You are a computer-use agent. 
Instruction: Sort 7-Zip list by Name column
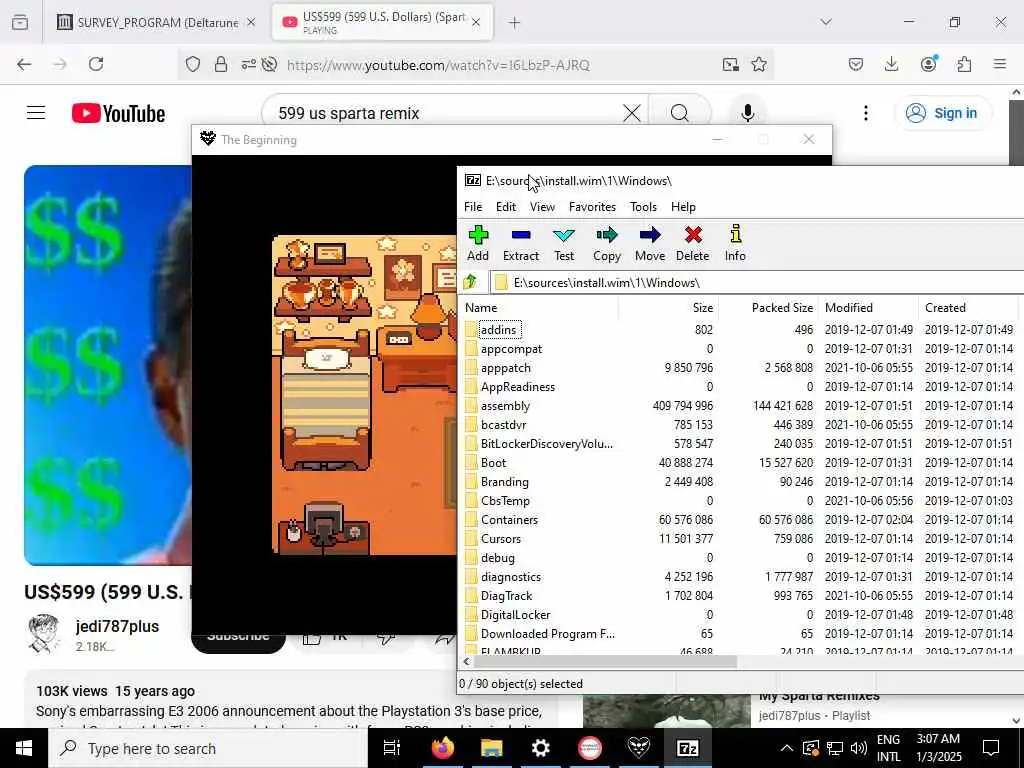click(539, 308)
